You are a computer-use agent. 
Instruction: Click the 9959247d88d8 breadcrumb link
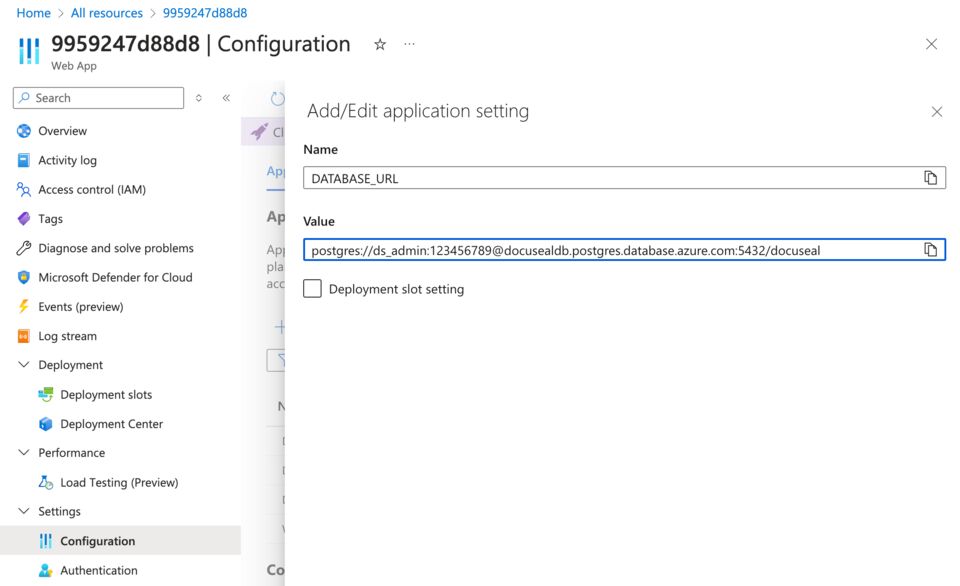(x=205, y=13)
